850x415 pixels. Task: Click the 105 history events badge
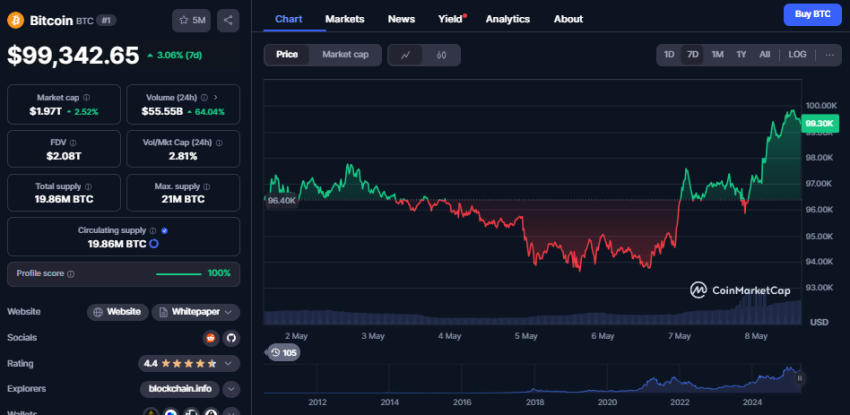284,352
